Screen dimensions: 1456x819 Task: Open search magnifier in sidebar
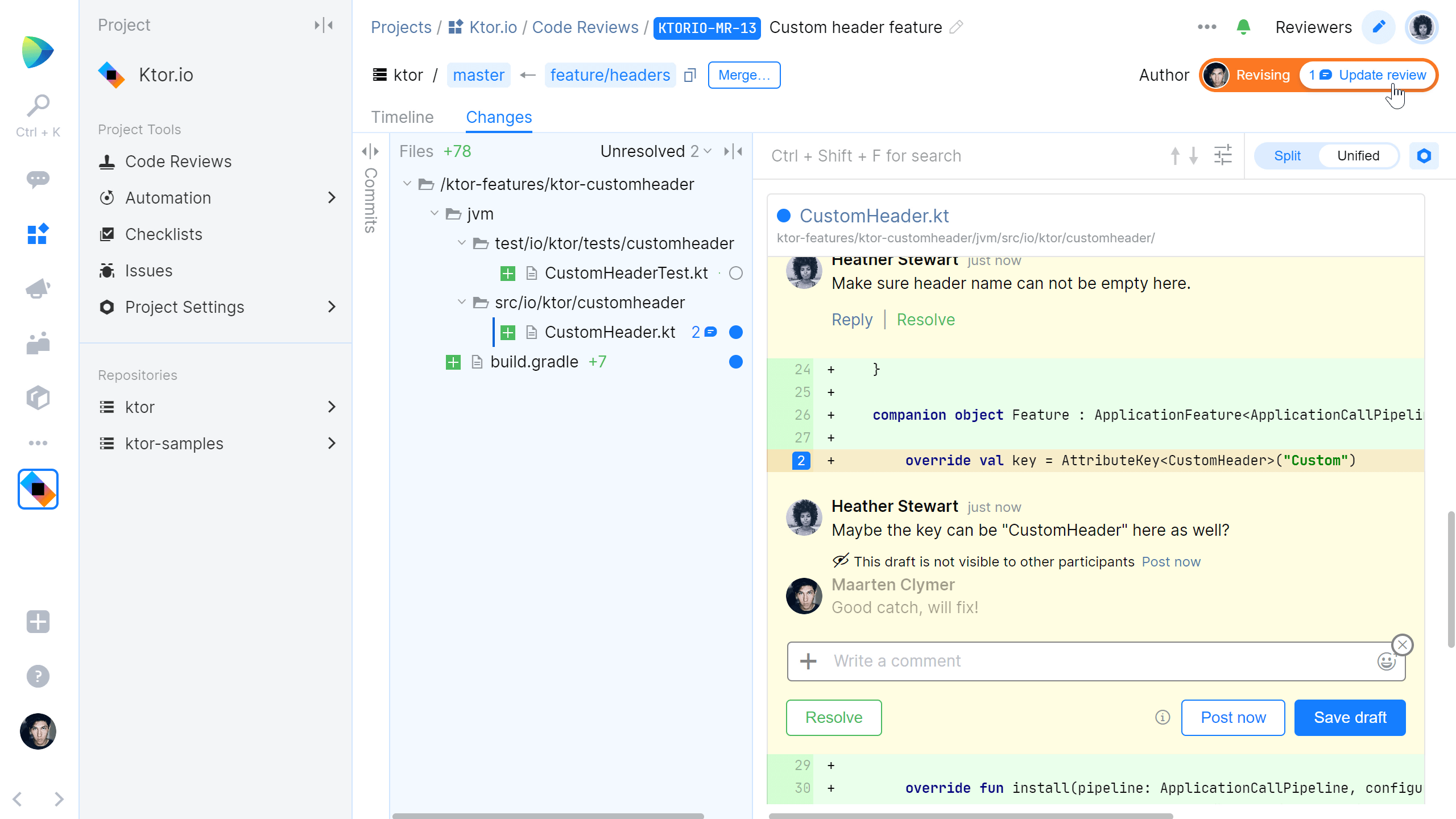tap(38, 106)
